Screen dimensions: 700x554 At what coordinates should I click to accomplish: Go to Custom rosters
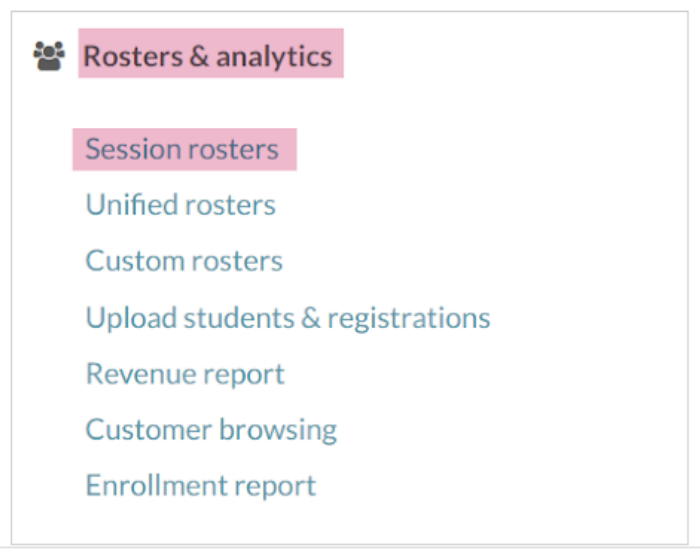(x=184, y=262)
